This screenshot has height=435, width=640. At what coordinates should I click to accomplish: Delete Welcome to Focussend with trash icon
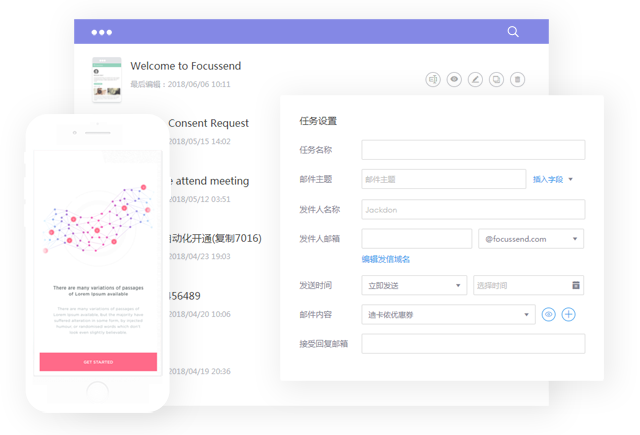click(518, 79)
